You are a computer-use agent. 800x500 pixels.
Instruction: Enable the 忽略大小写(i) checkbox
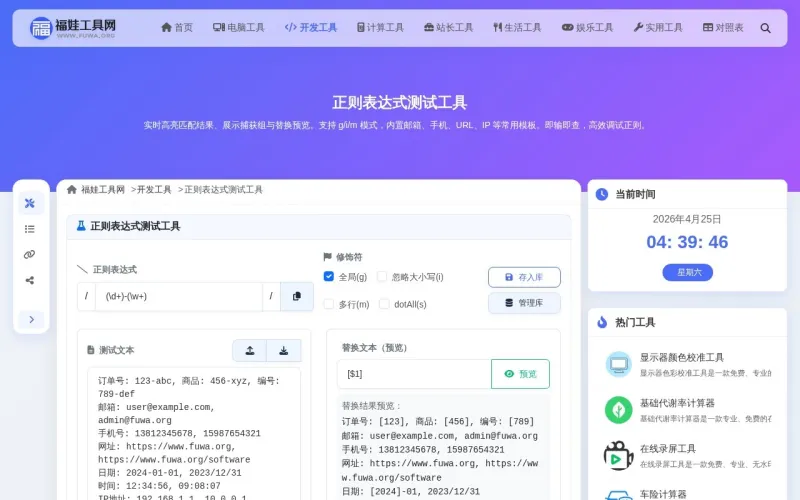(x=382, y=276)
